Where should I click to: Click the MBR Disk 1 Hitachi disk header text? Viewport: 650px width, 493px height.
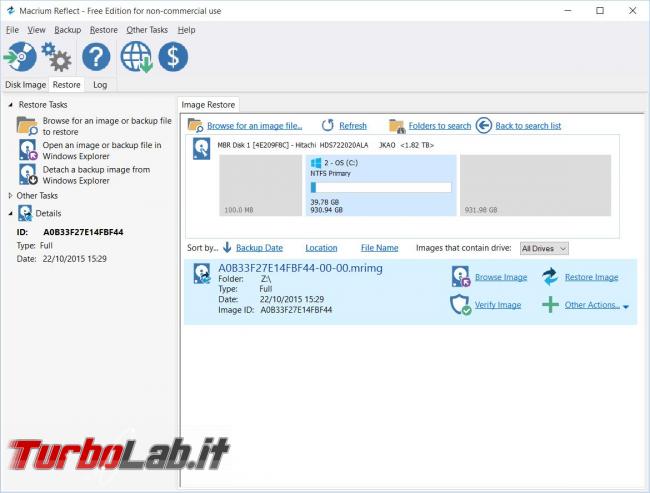326,145
